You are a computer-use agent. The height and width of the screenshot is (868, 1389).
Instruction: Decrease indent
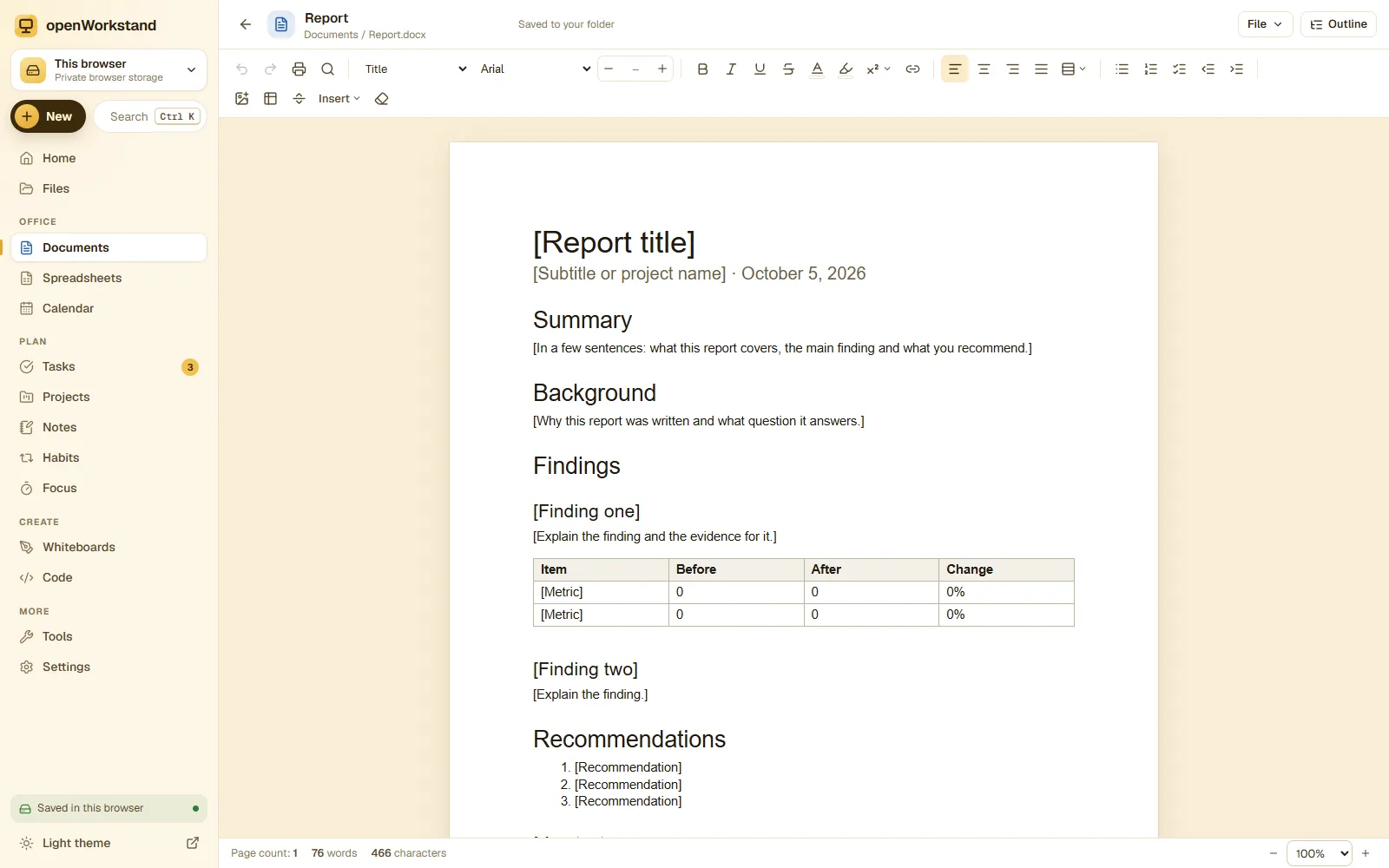[x=1208, y=69]
